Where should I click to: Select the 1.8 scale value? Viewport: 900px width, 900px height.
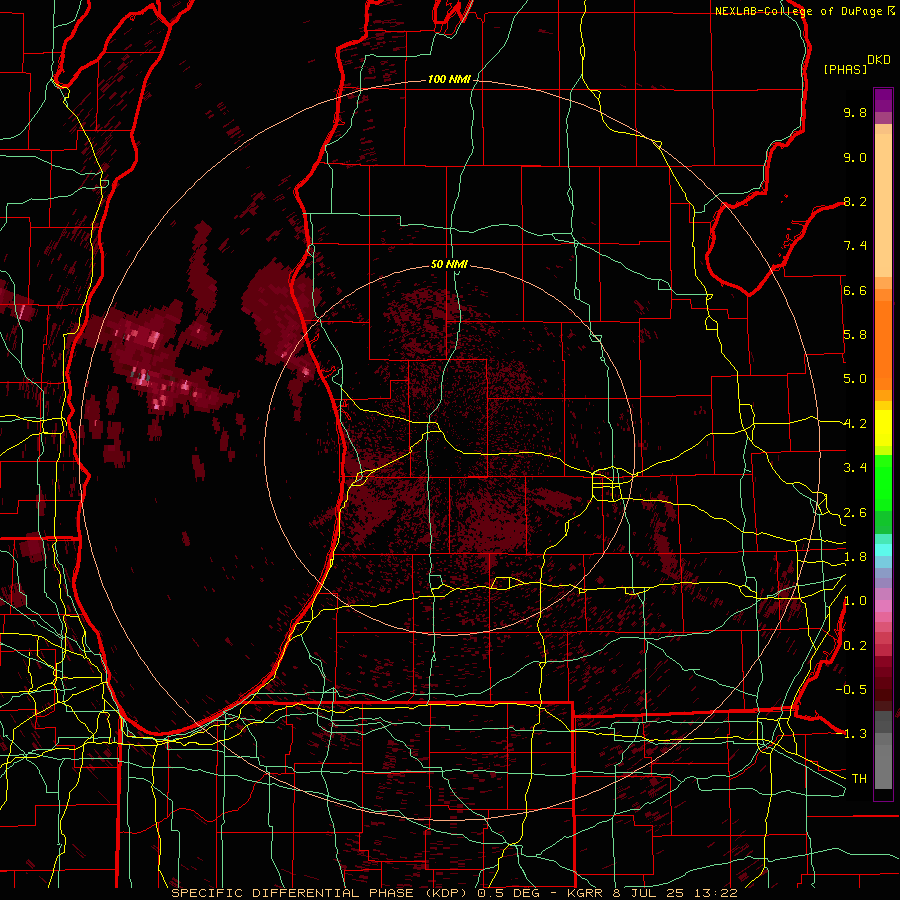point(855,557)
